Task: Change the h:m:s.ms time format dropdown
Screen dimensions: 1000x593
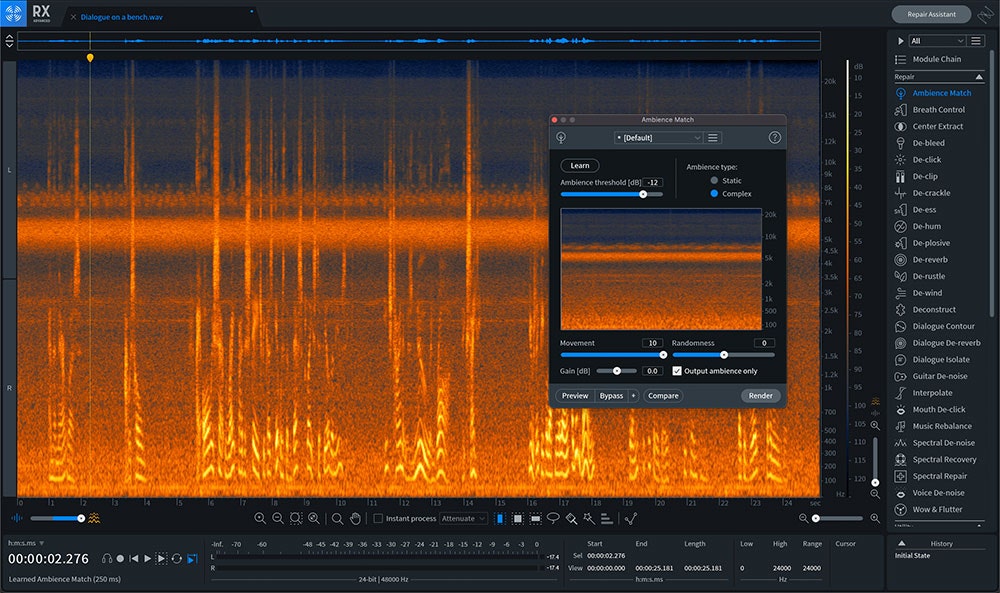Action: click(26, 543)
